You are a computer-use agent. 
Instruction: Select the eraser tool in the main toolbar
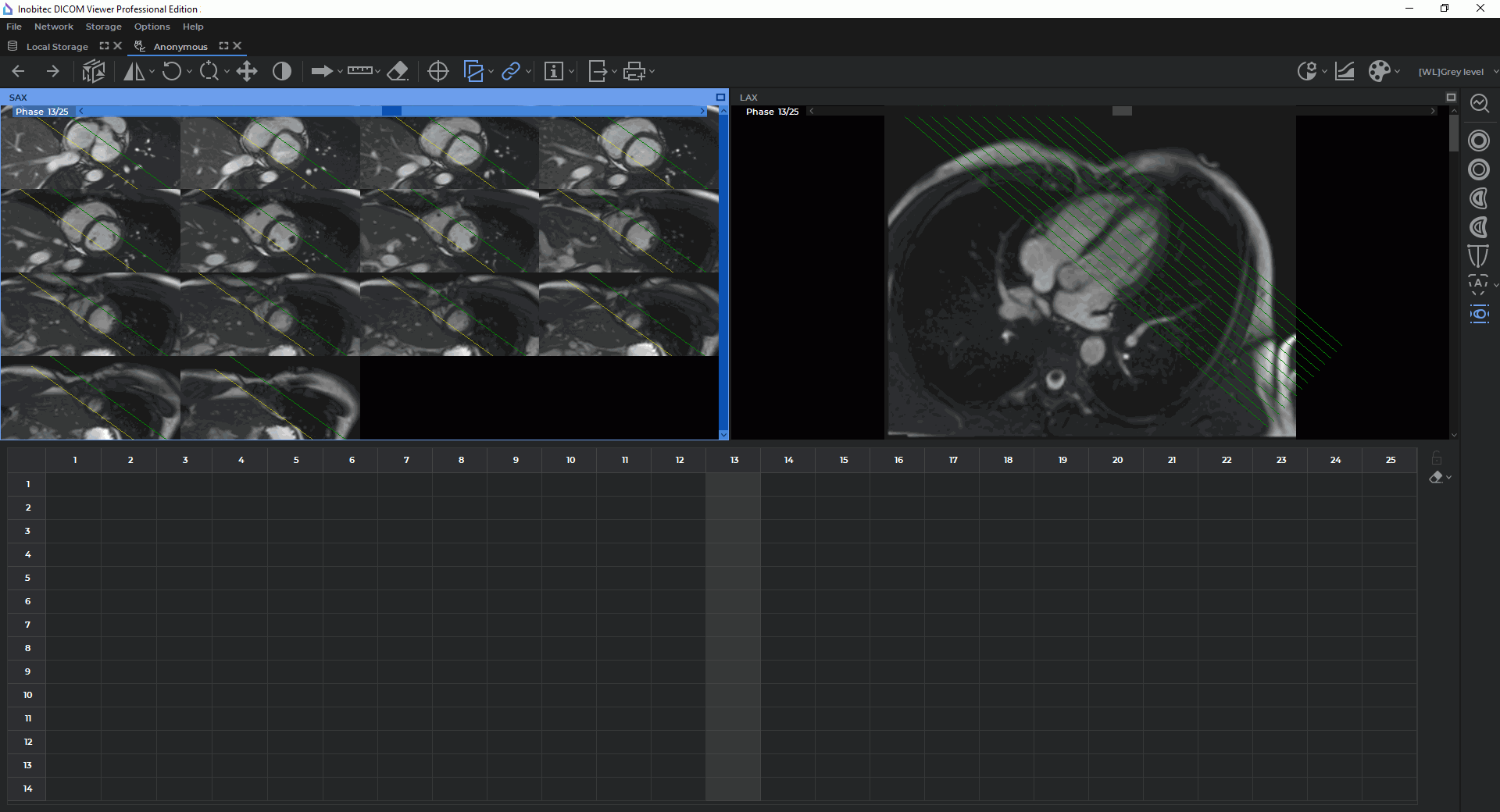coord(398,72)
